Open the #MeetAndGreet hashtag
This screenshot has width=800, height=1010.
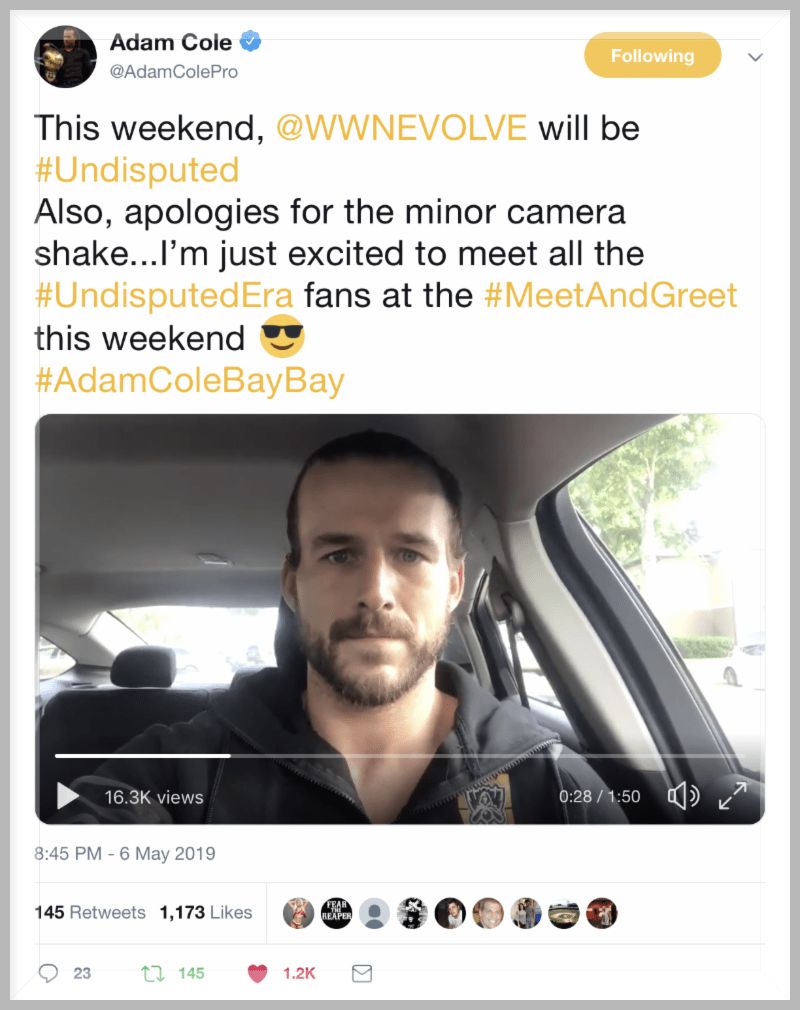click(x=610, y=296)
